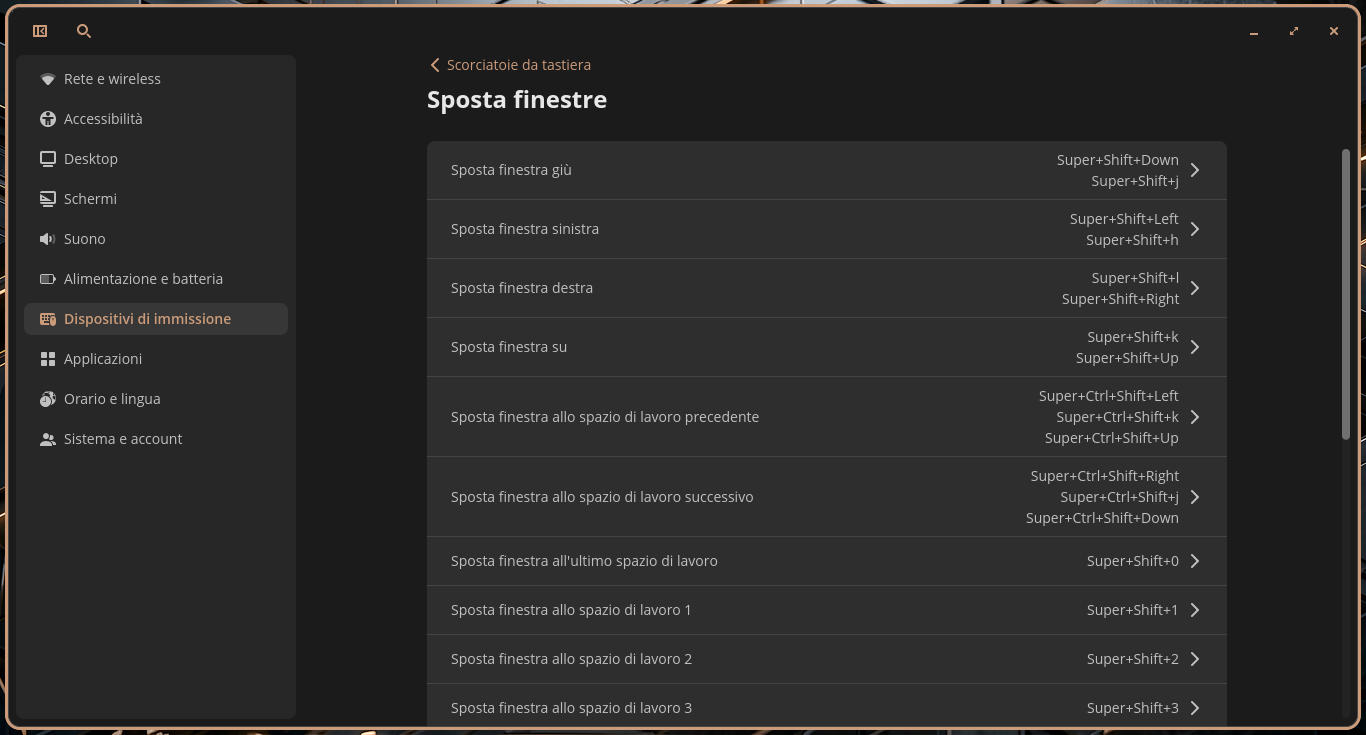Click the Desktop monitor icon
Viewport: 1366px width, 735px height.
click(47, 159)
